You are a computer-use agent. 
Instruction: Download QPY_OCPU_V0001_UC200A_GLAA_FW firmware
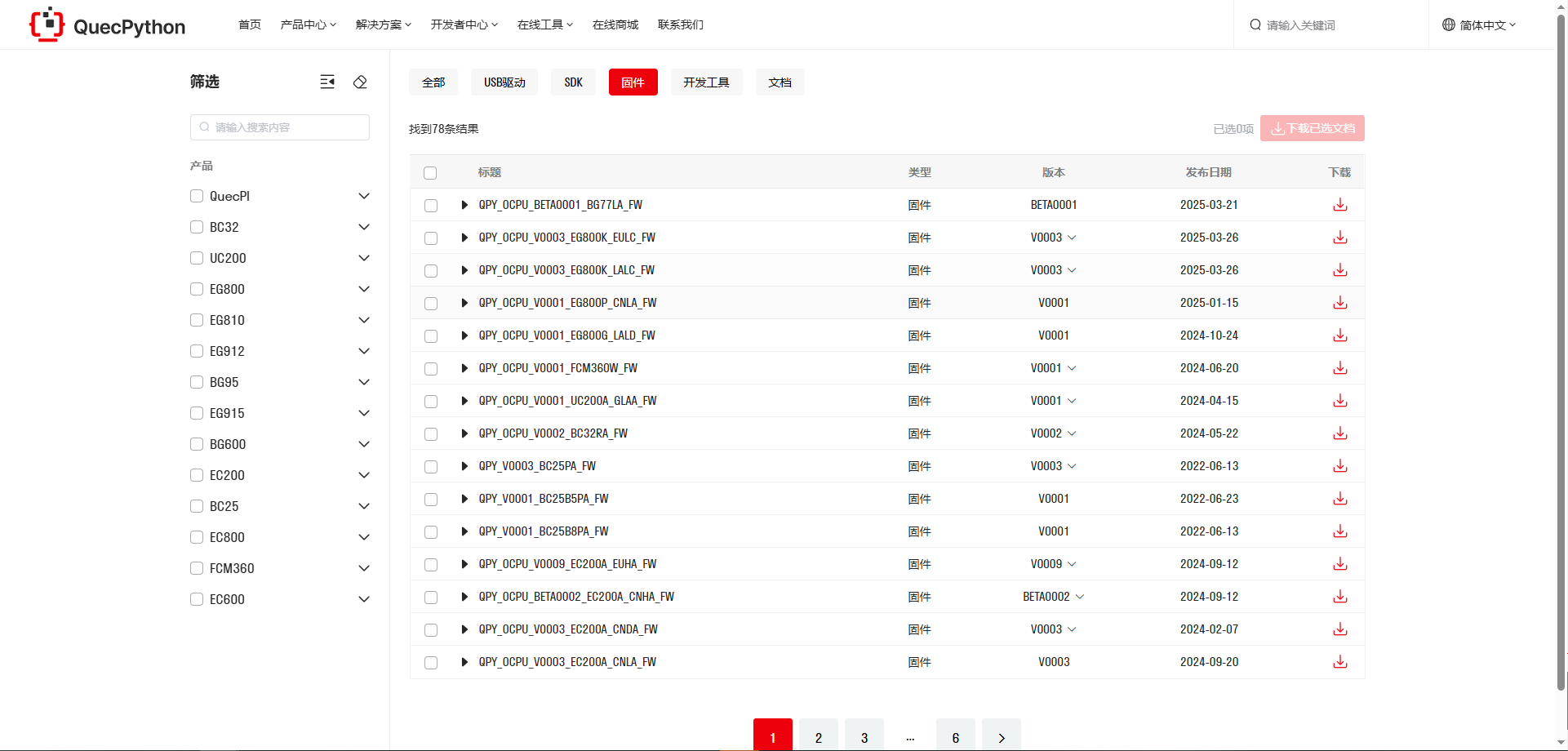[1340, 401]
